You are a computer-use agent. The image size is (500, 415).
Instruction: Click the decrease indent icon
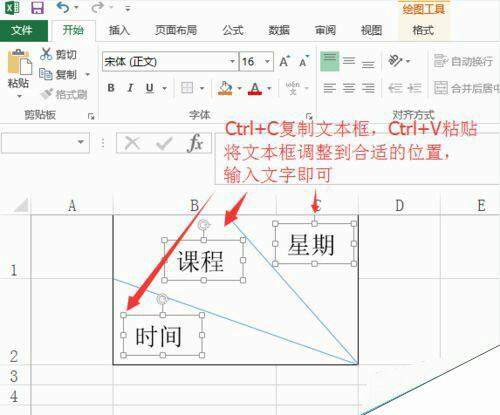pos(395,88)
